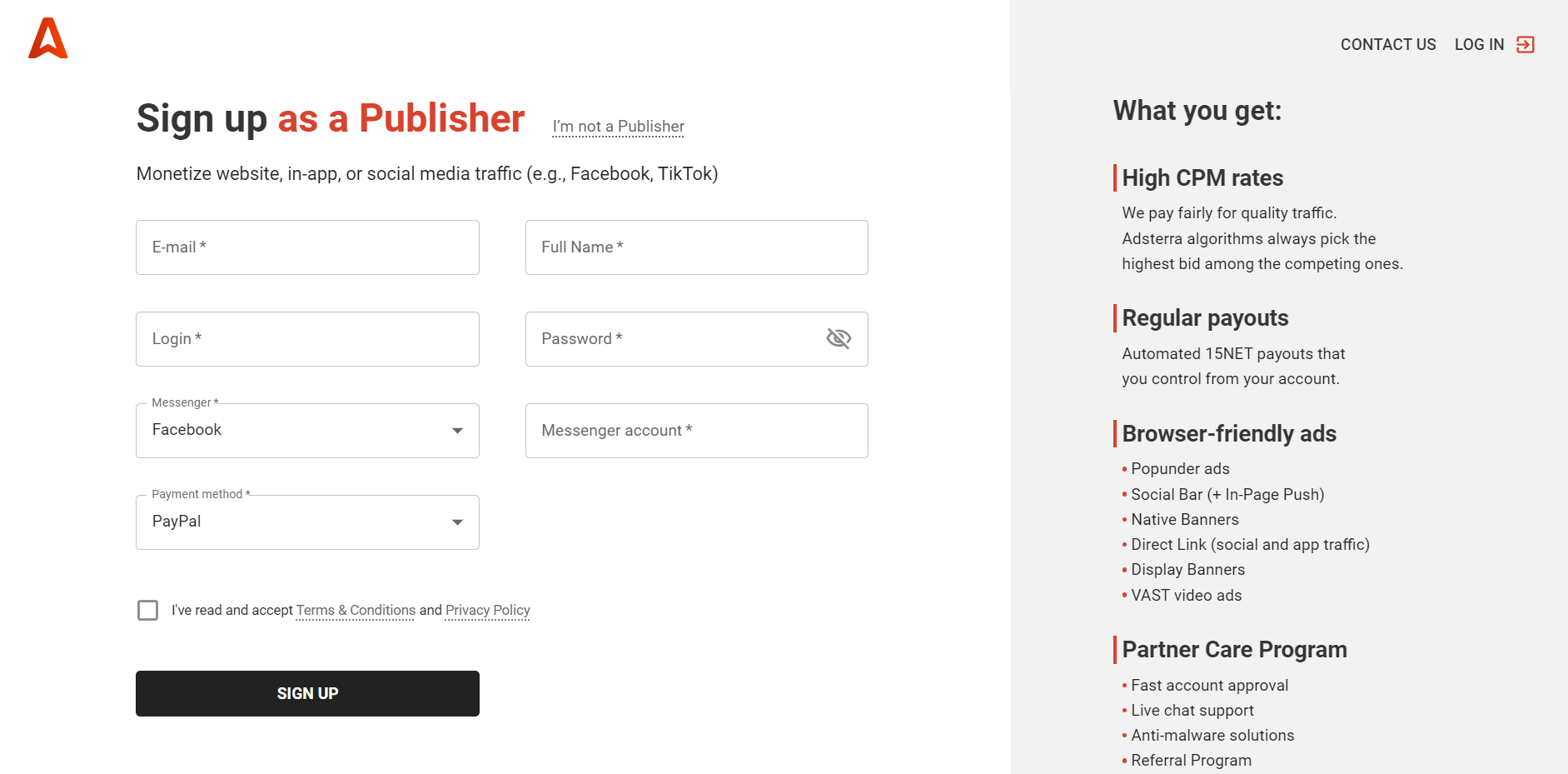The height and width of the screenshot is (774, 1568).
Task: Open the Terms & Conditions link
Action: pos(355,610)
